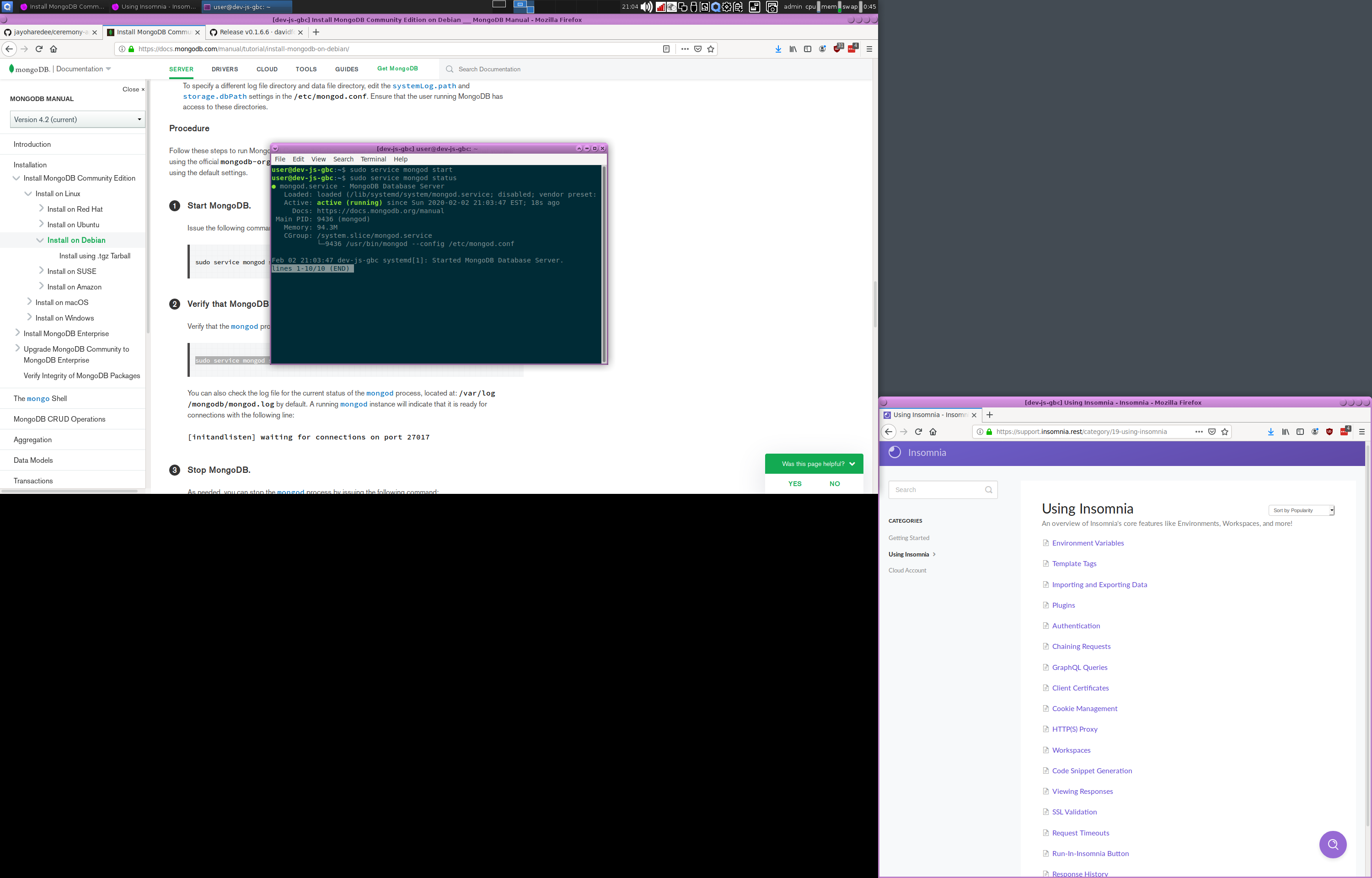Click the Environment Variables link in Insomnia
The width and height of the screenshot is (1372, 878).
pyautogui.click(x=1088, y=542)
